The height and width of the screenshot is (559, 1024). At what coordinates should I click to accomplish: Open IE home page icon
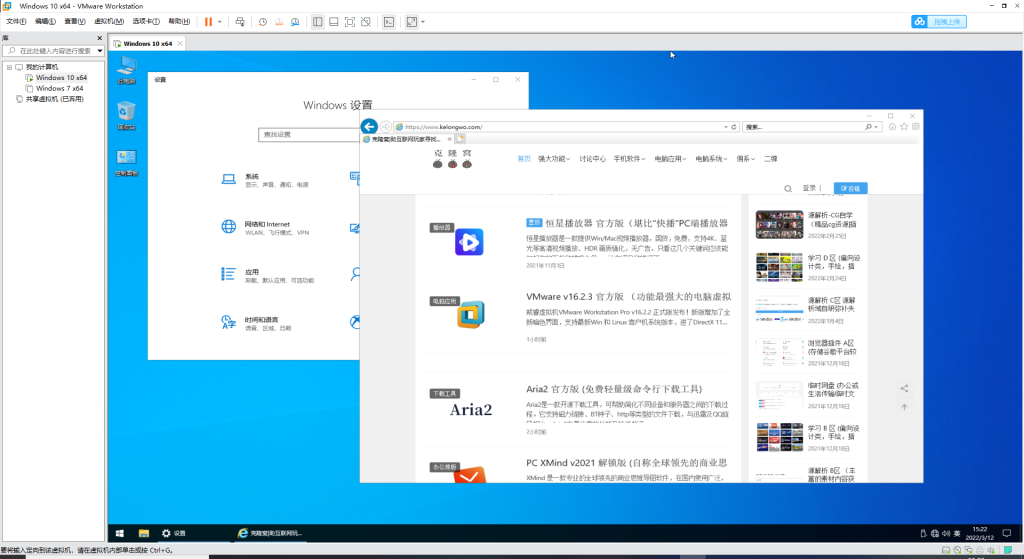click(x=892, y=127)
